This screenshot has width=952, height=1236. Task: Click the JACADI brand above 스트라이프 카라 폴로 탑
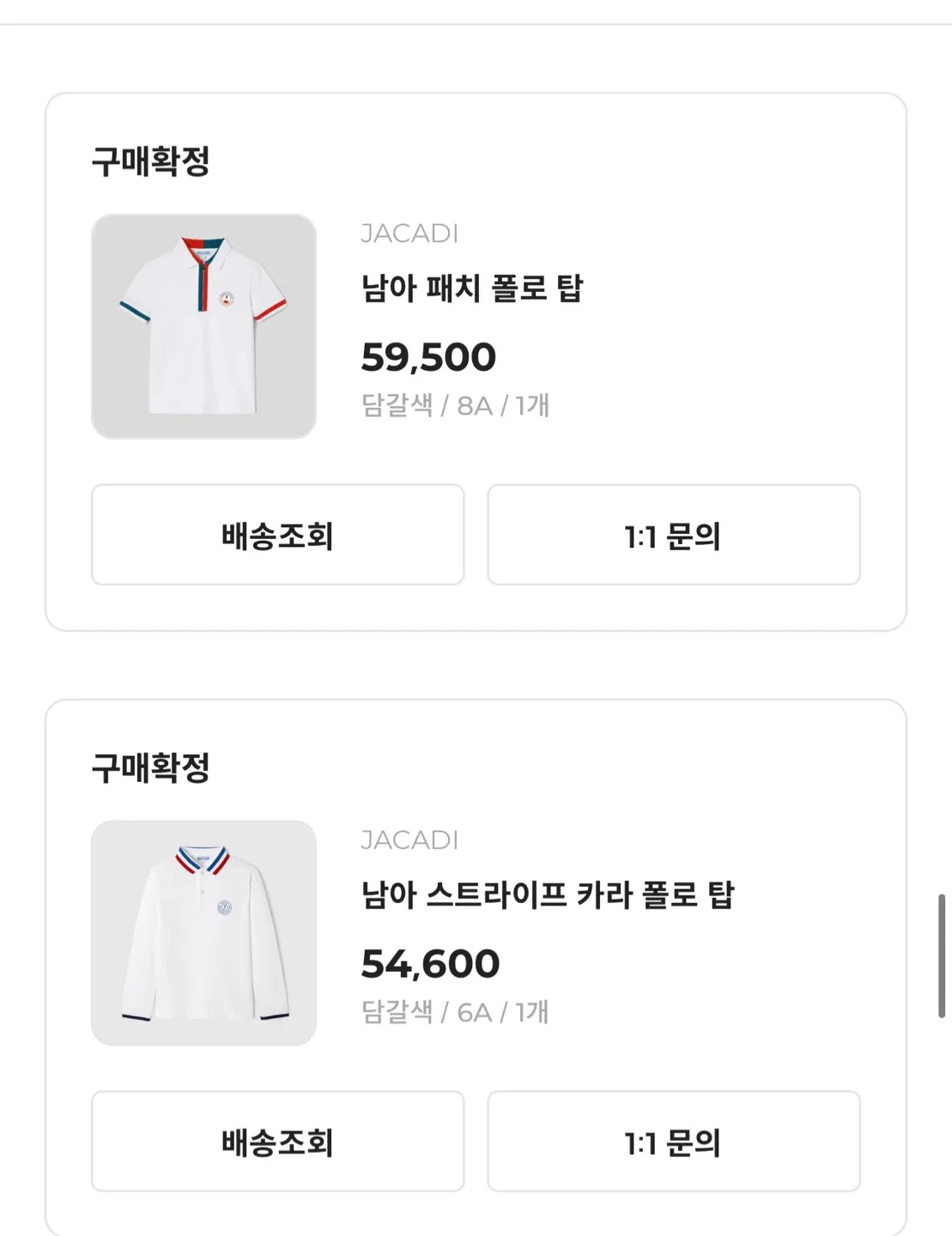(x=409, y=840)
